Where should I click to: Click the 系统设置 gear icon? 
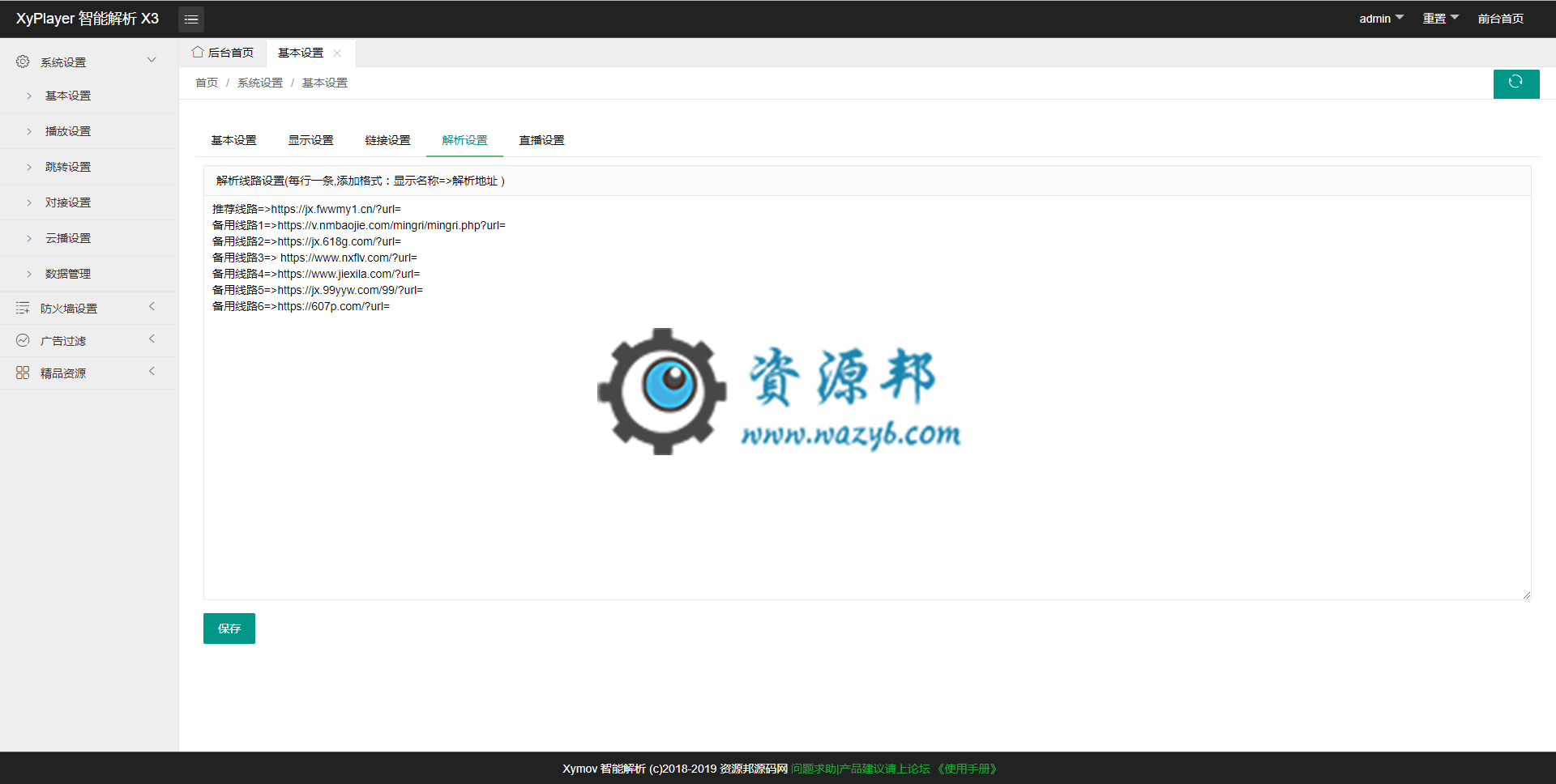[23, 62]
